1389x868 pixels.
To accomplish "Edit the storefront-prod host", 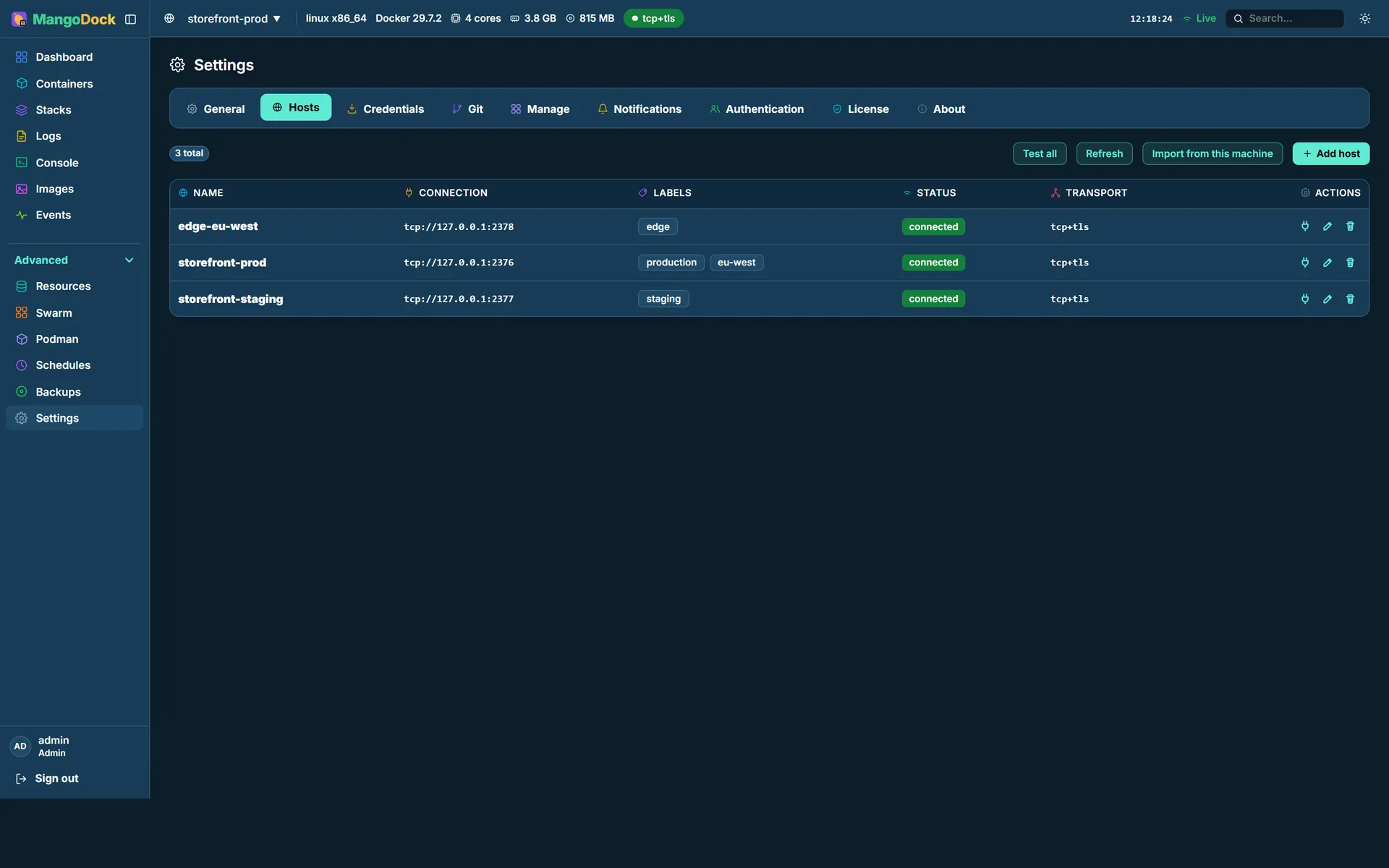I will click(x=1328, y=263).
